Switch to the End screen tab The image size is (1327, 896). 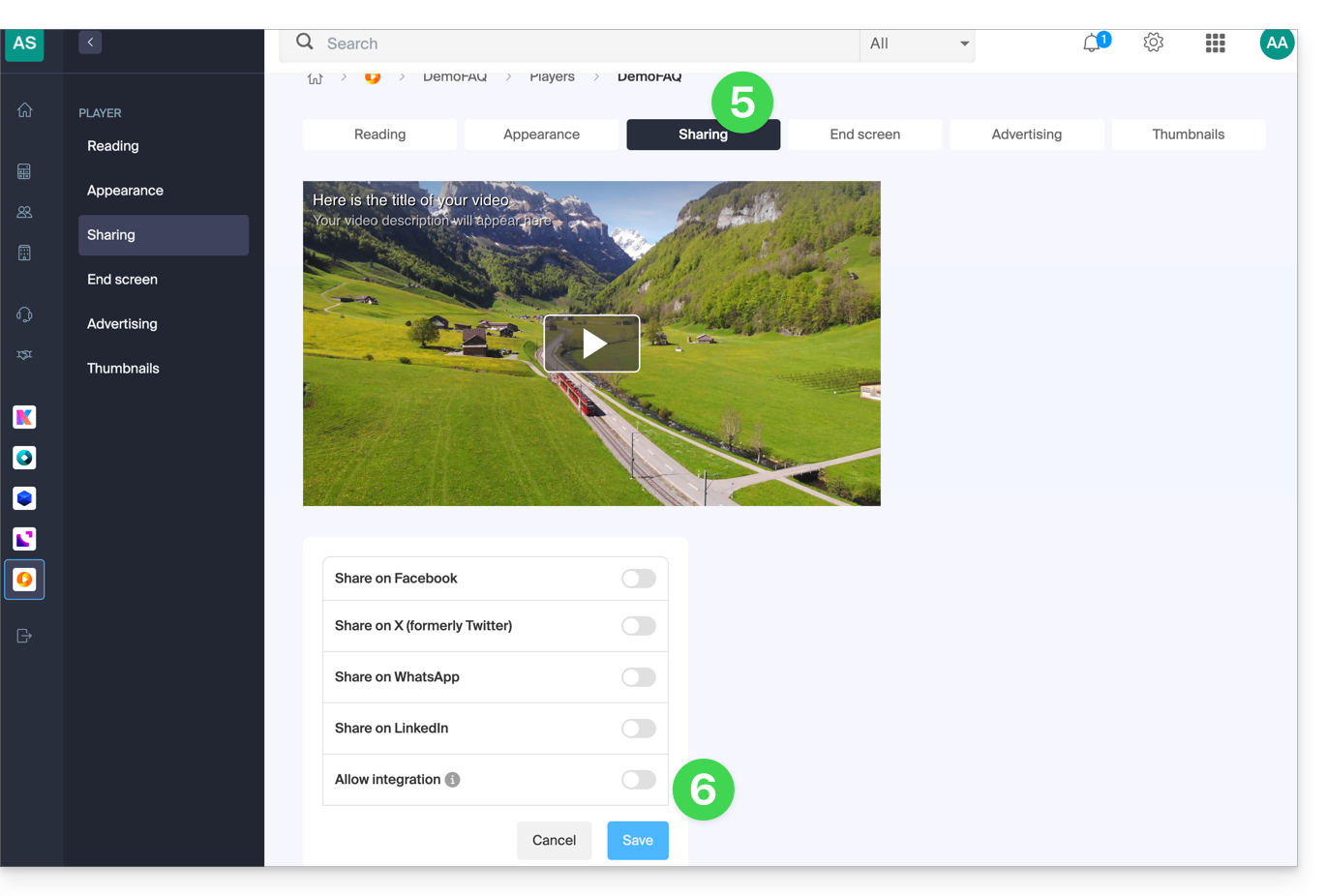pyautogui.click(x=864, y=134)
